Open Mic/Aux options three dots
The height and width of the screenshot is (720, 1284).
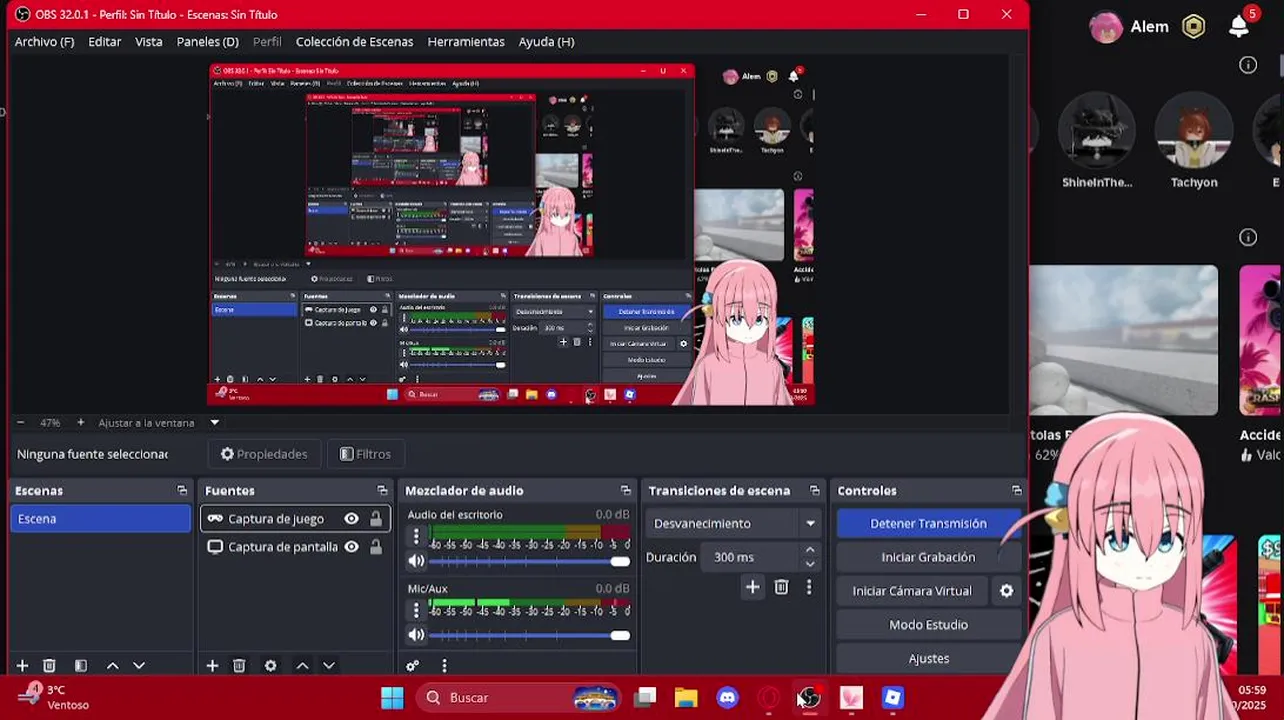(416, 611)
